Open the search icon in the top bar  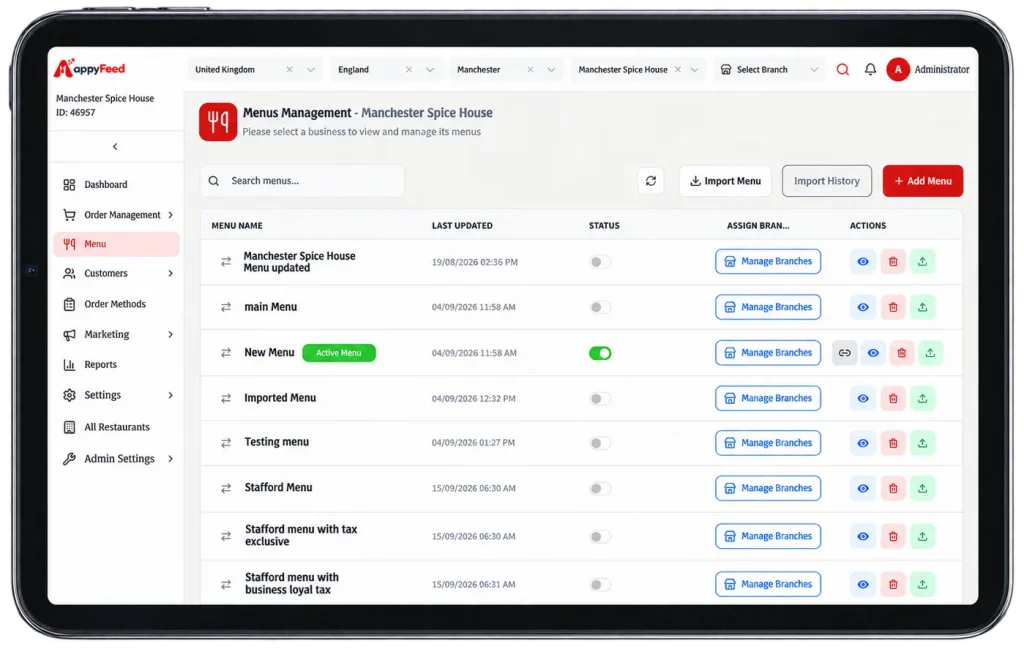pos(842,69)
